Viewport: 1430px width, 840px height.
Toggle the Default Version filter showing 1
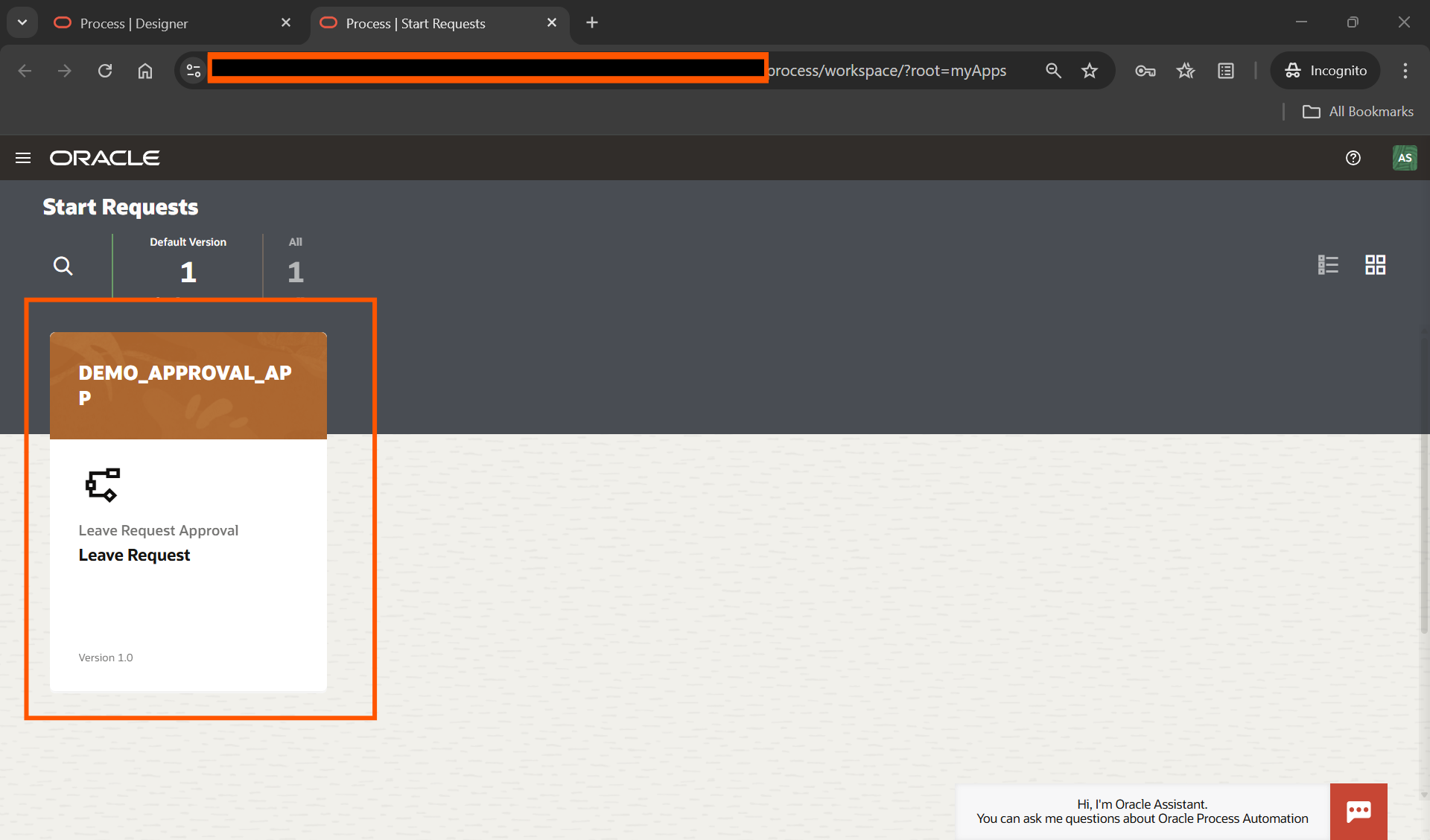click(x=188, y=261)
